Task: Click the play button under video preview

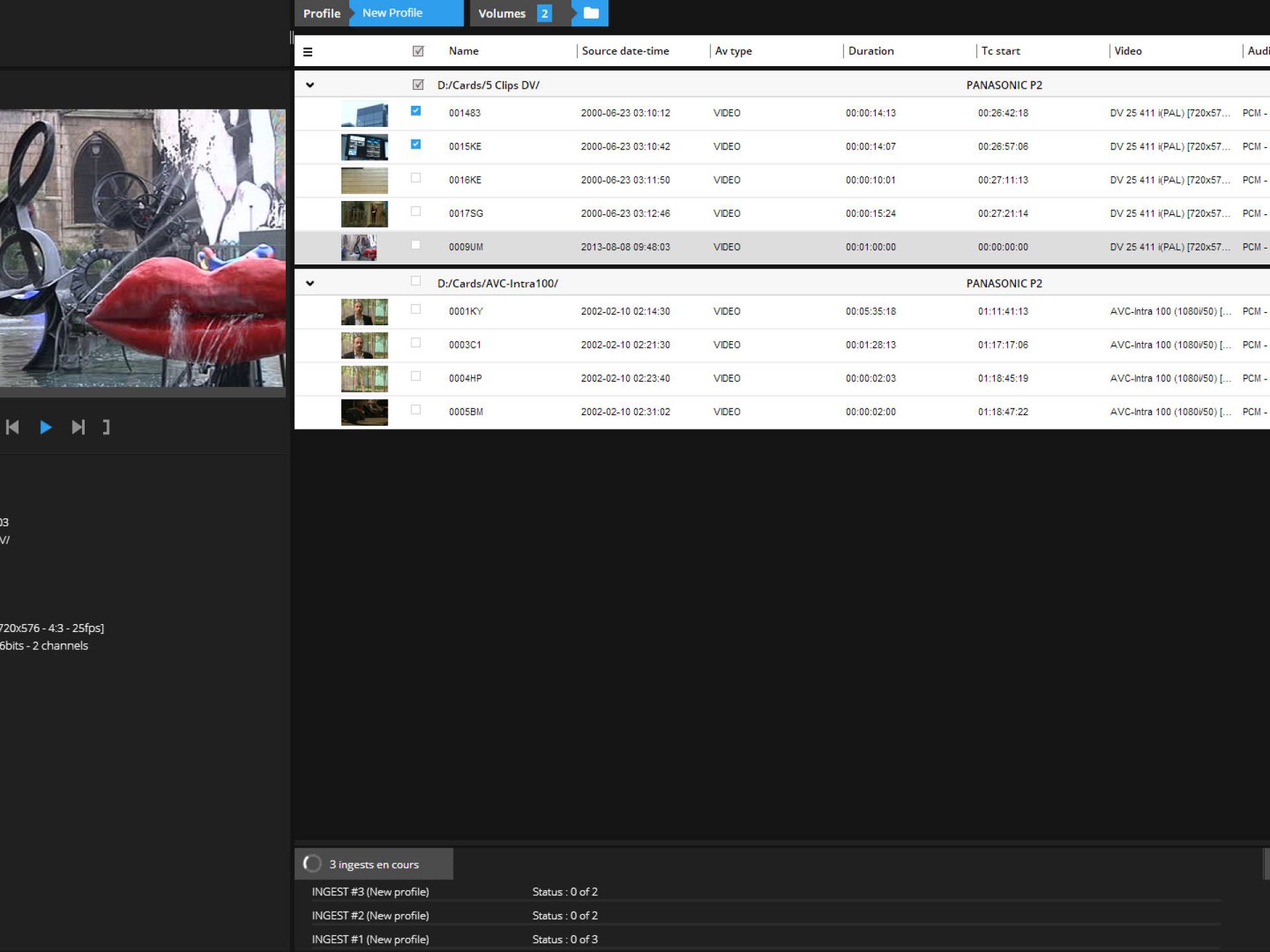Action: point(46,427)
